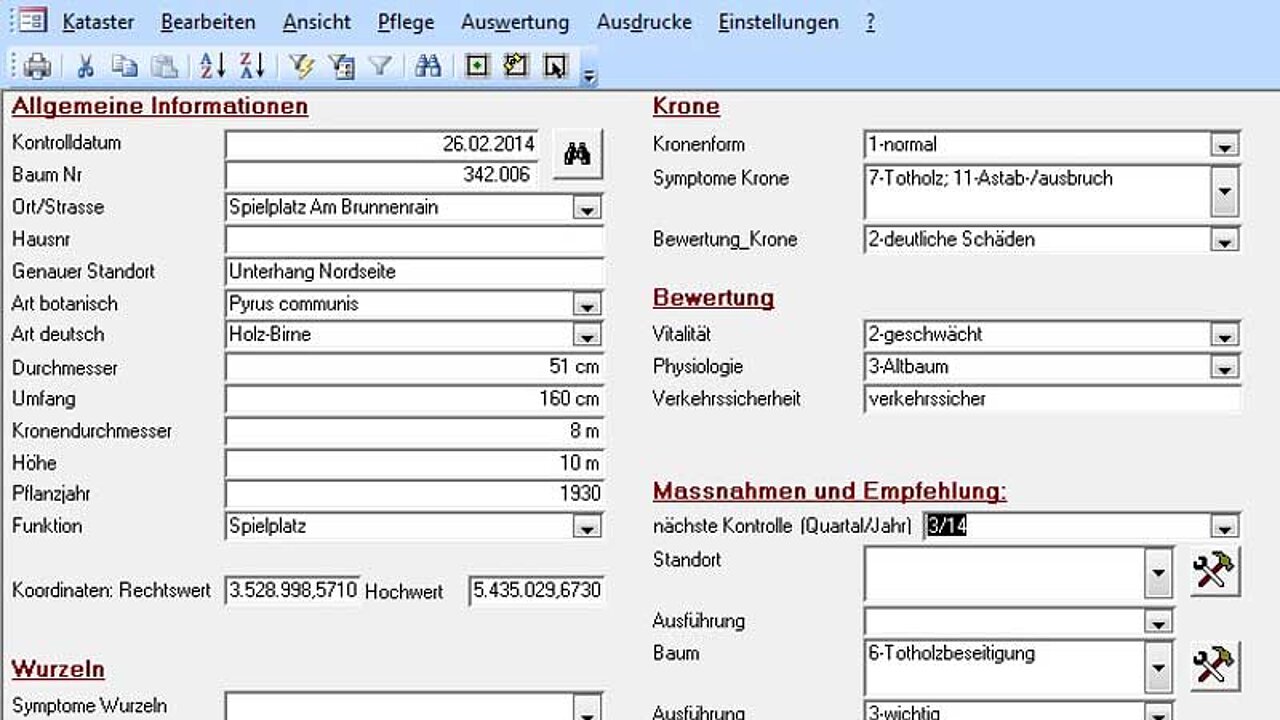Open the Art botanisch dropdown list
The image size is (1280, 720).
586,304
